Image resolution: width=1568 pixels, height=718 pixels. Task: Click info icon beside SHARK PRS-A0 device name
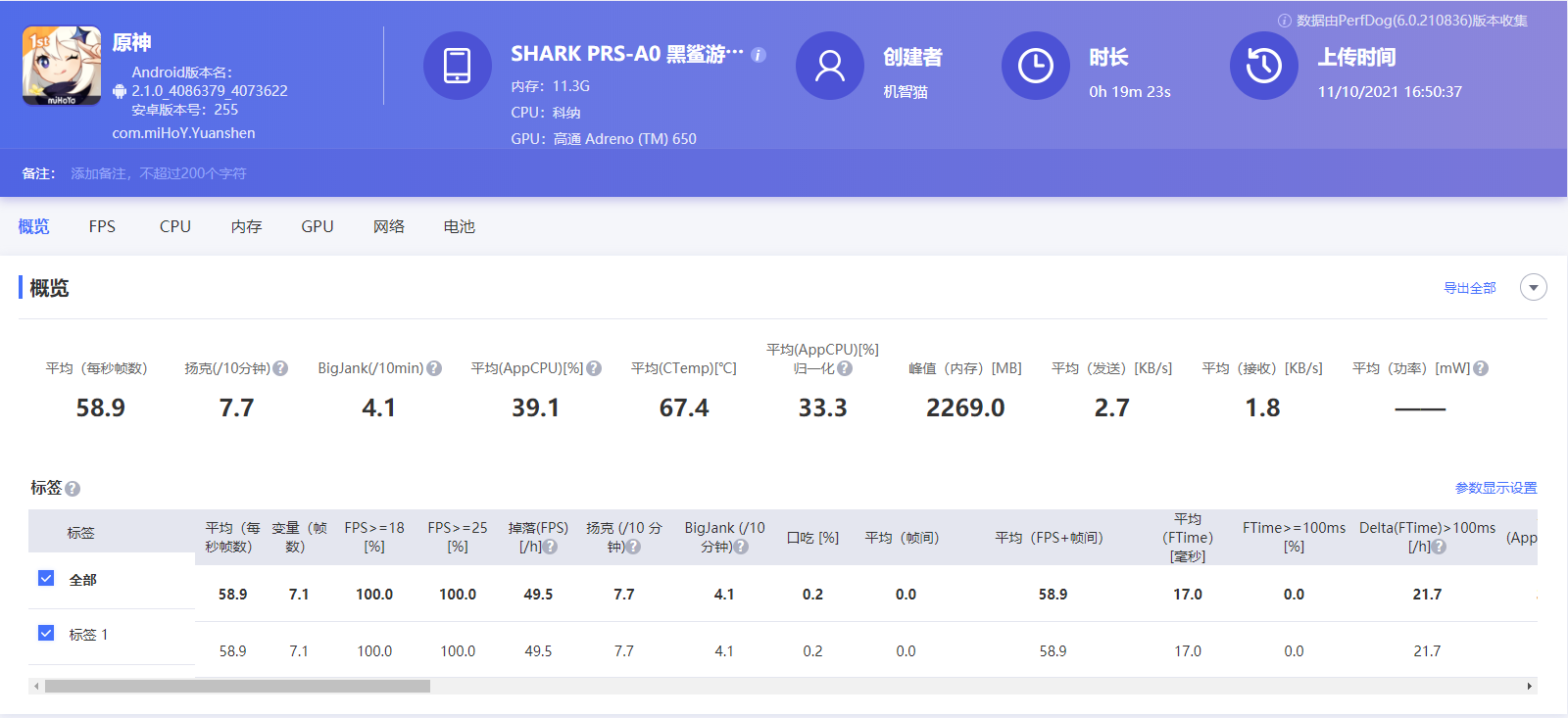coord(759,55)
